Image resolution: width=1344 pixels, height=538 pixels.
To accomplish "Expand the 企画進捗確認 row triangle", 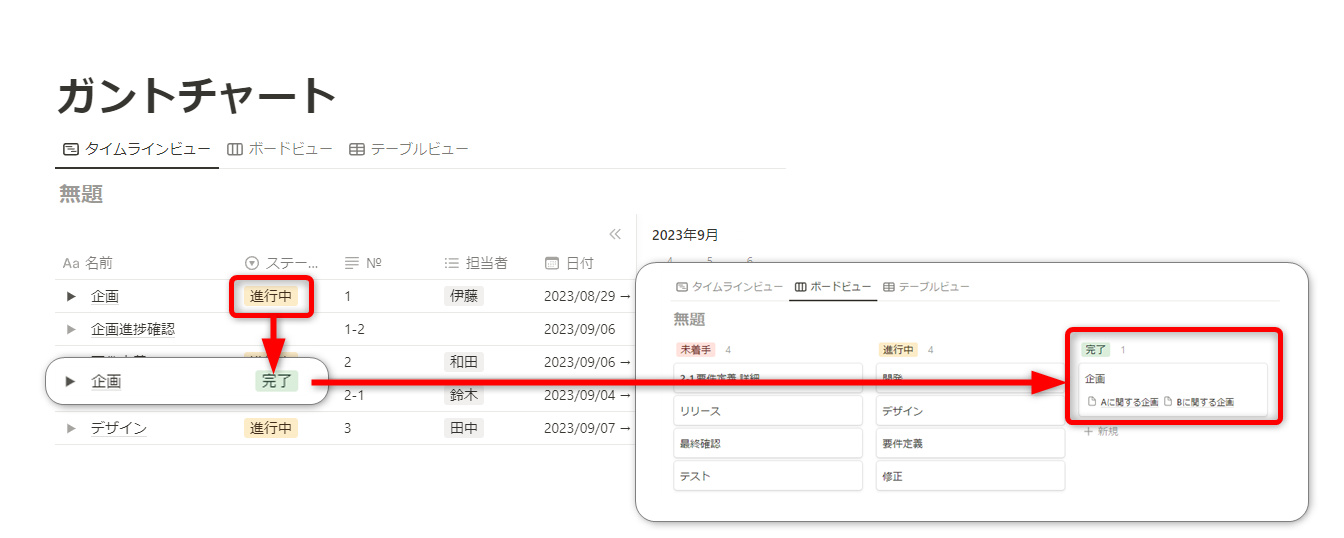I will (x=71, y=329).
